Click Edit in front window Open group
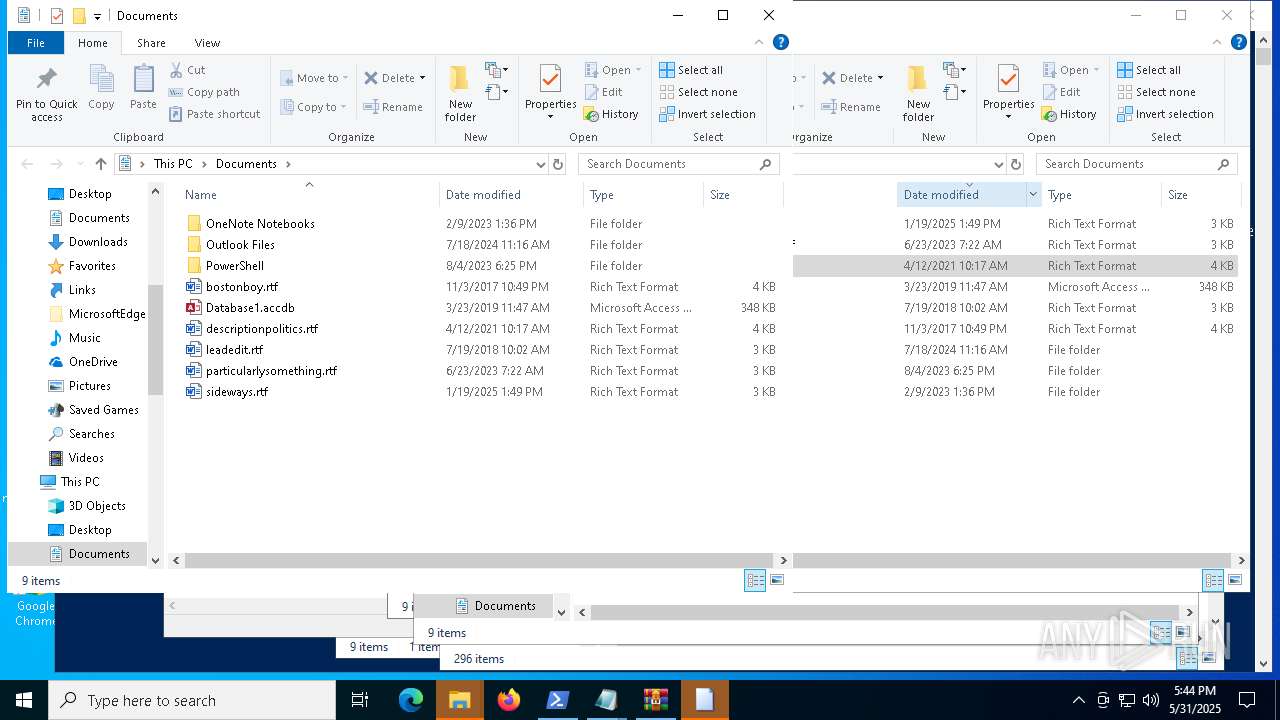The height and width of the screenshot is (720, 1280). coord(603,92)
